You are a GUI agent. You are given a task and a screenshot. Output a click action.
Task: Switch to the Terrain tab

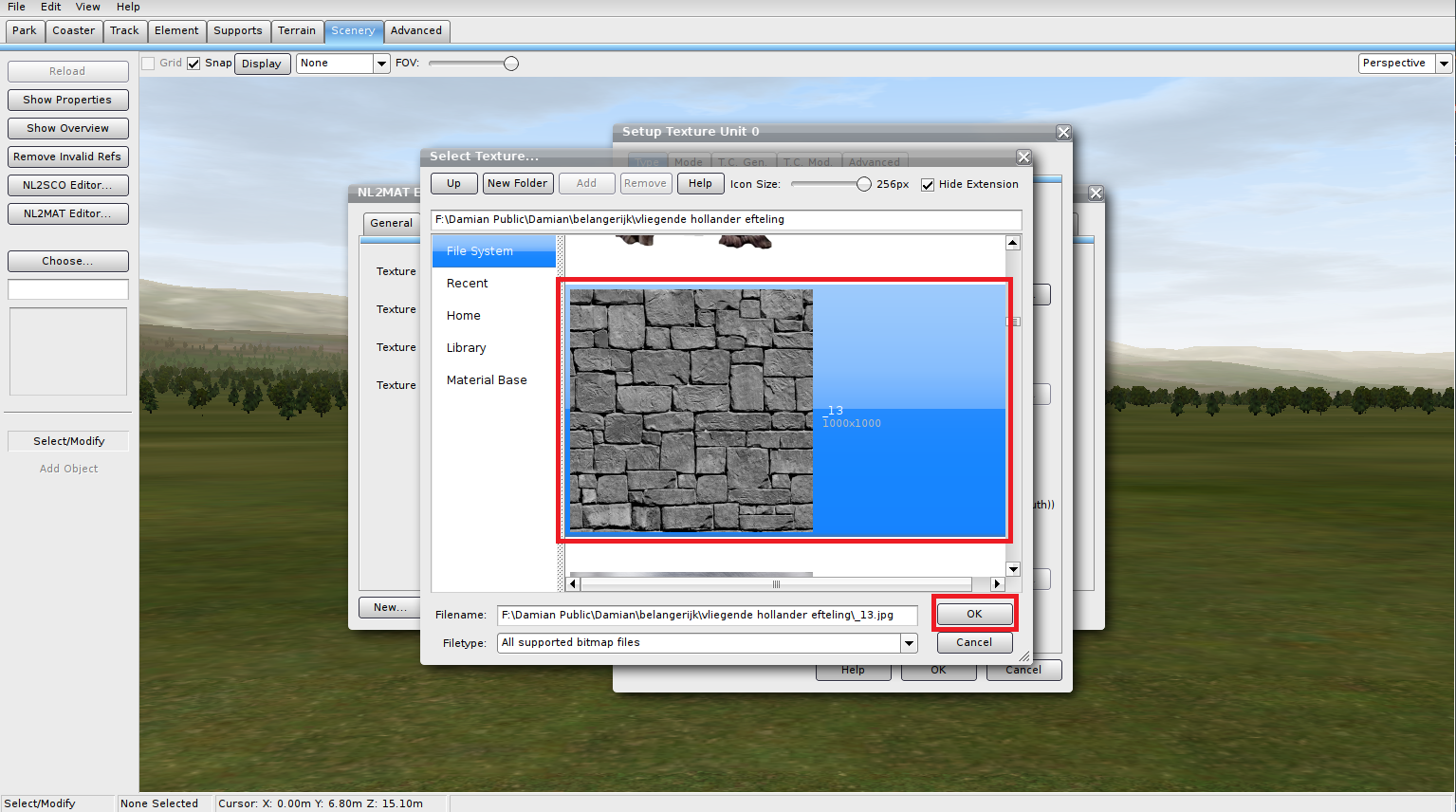click(296, 30)
